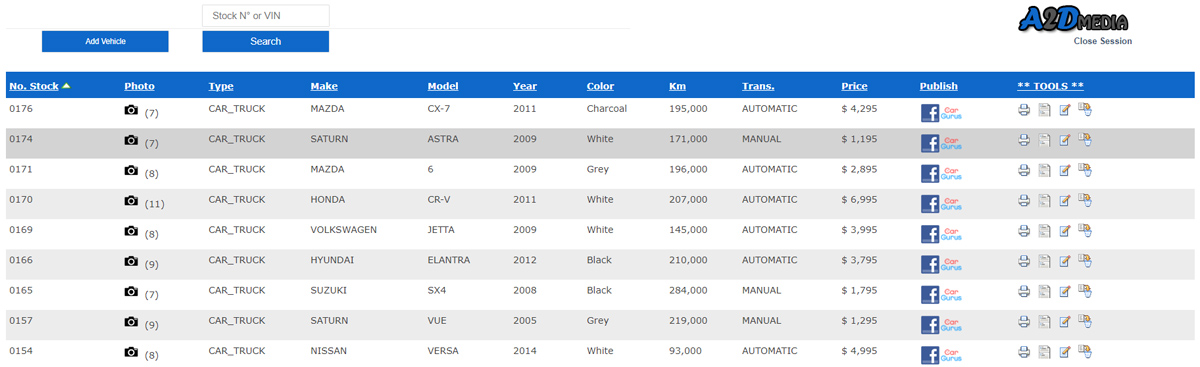Screen dimensions: 1200x367
Task: Open camera photo icon for stock 0166
Action: coord(131,262)
